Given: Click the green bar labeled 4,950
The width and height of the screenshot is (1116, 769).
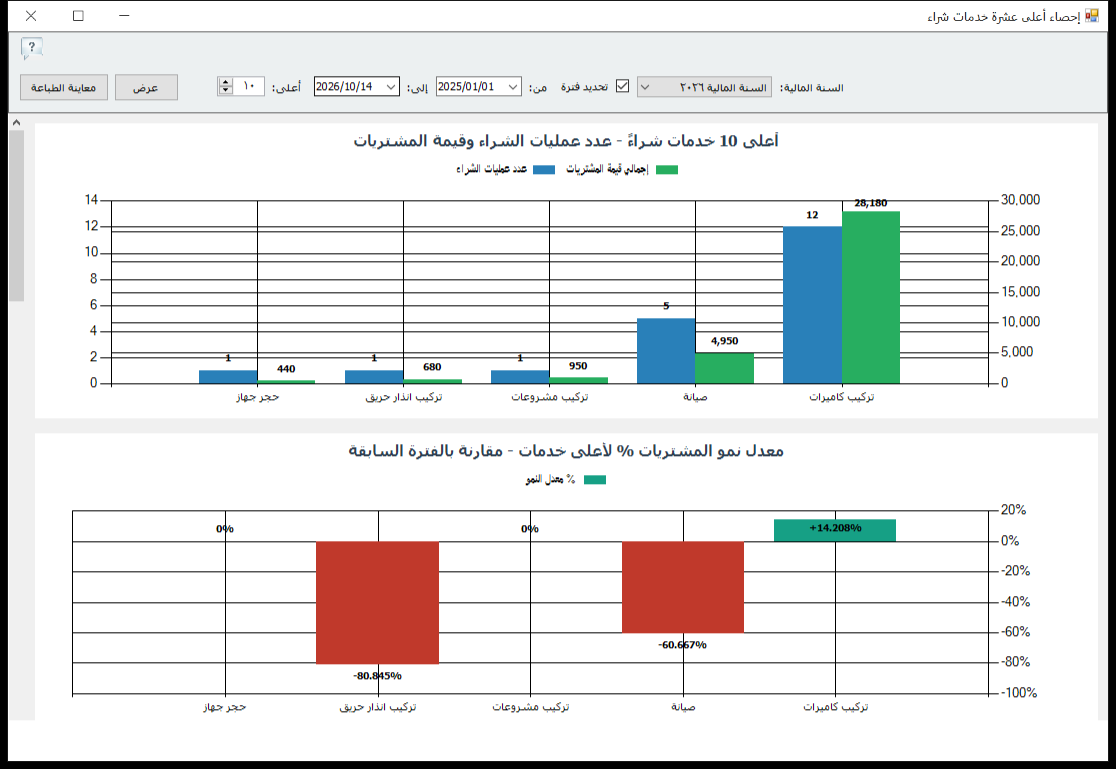Looking at the screenshot, I should 725,368.
